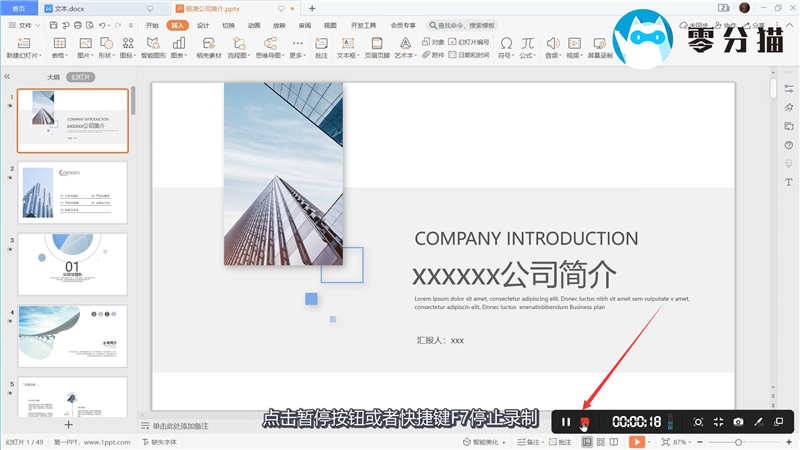Screen dimensions: 800x450
Task: Stop recording with the red square button
Action: pyautogui.click(x=585, y=422)
